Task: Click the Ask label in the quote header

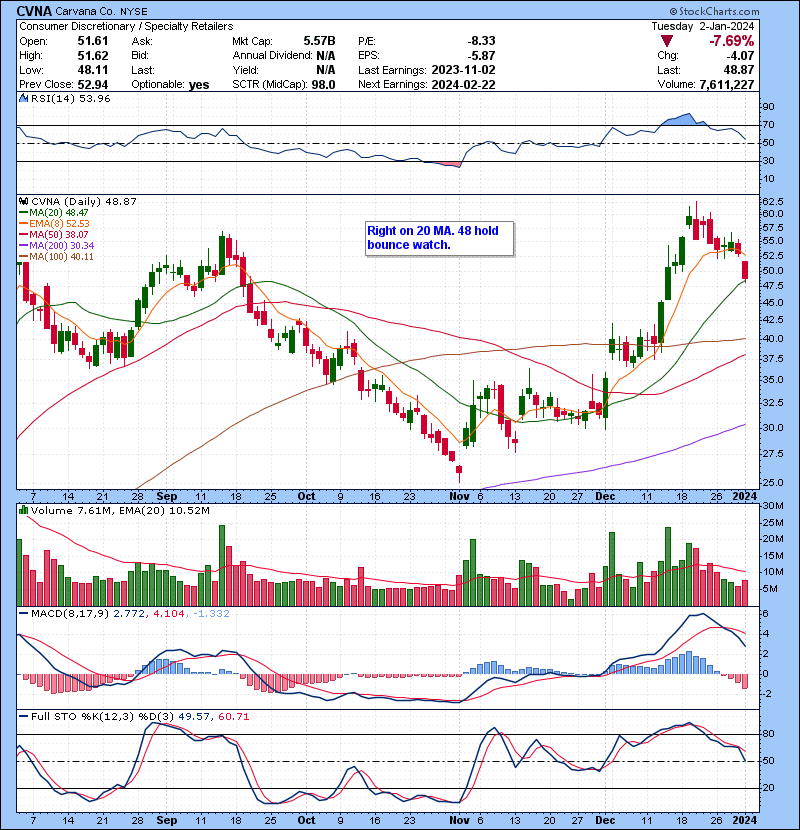Action: coord(142,41)
